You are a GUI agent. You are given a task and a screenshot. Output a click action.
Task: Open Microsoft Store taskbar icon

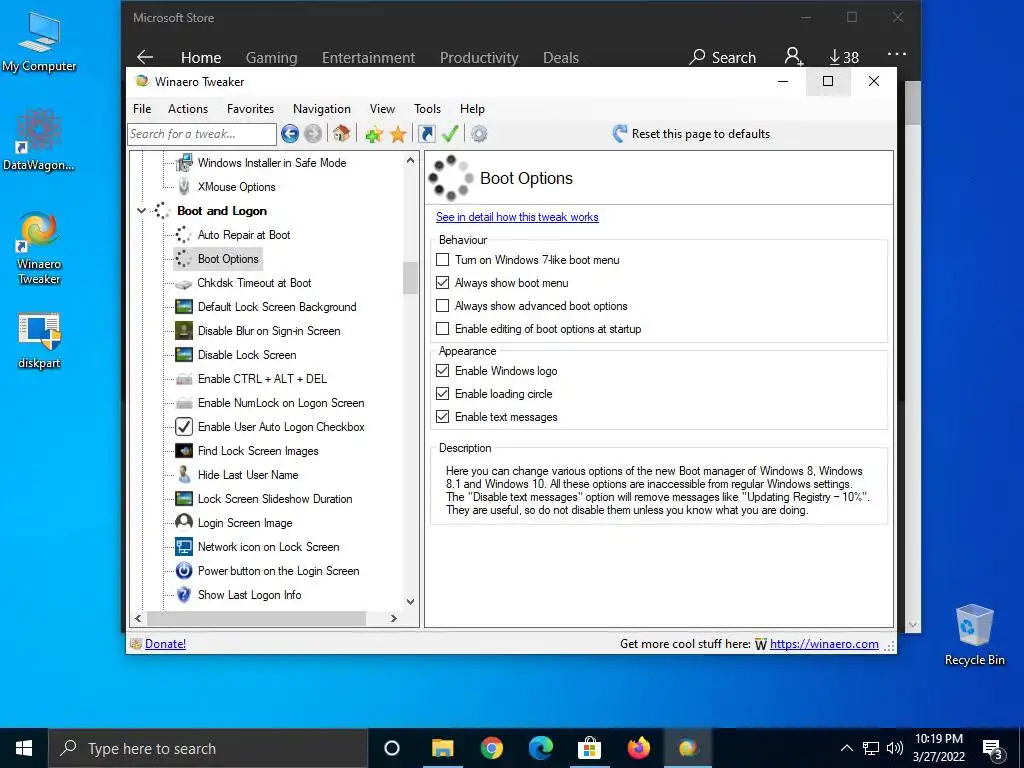pyautogui.click(x=589, y=748)
